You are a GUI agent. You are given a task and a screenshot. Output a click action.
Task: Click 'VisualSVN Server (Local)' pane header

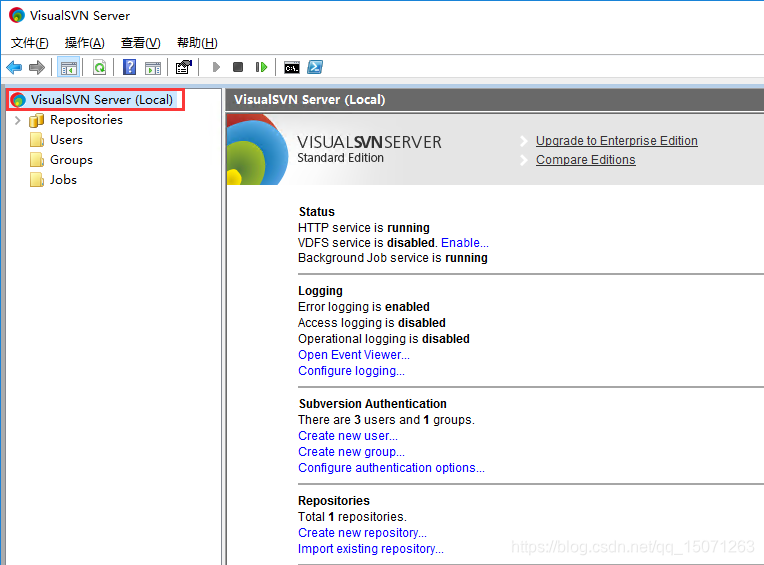pyautogui.click(x=309, y=100)
